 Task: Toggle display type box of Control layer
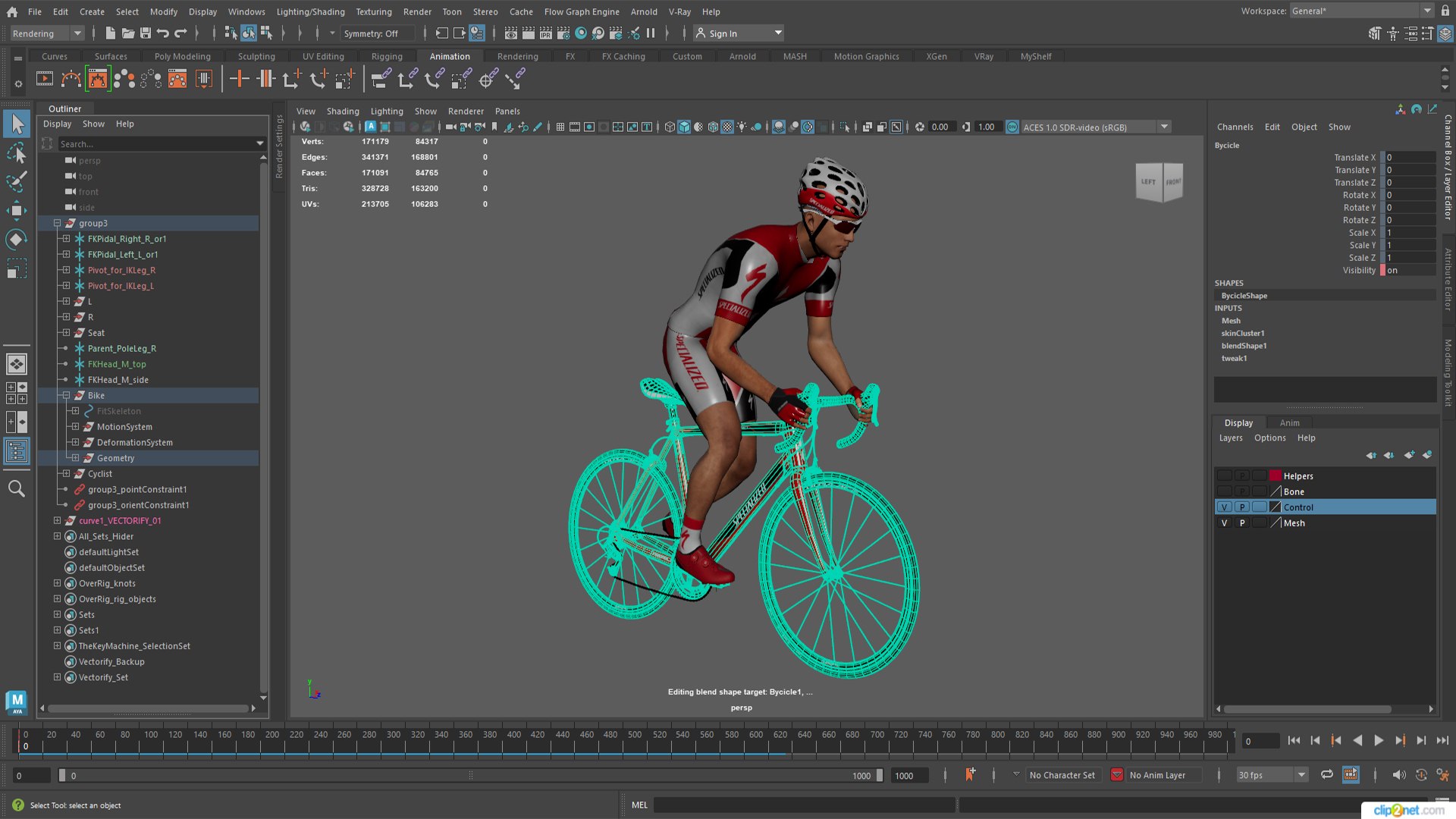(x=1259, y=507)
